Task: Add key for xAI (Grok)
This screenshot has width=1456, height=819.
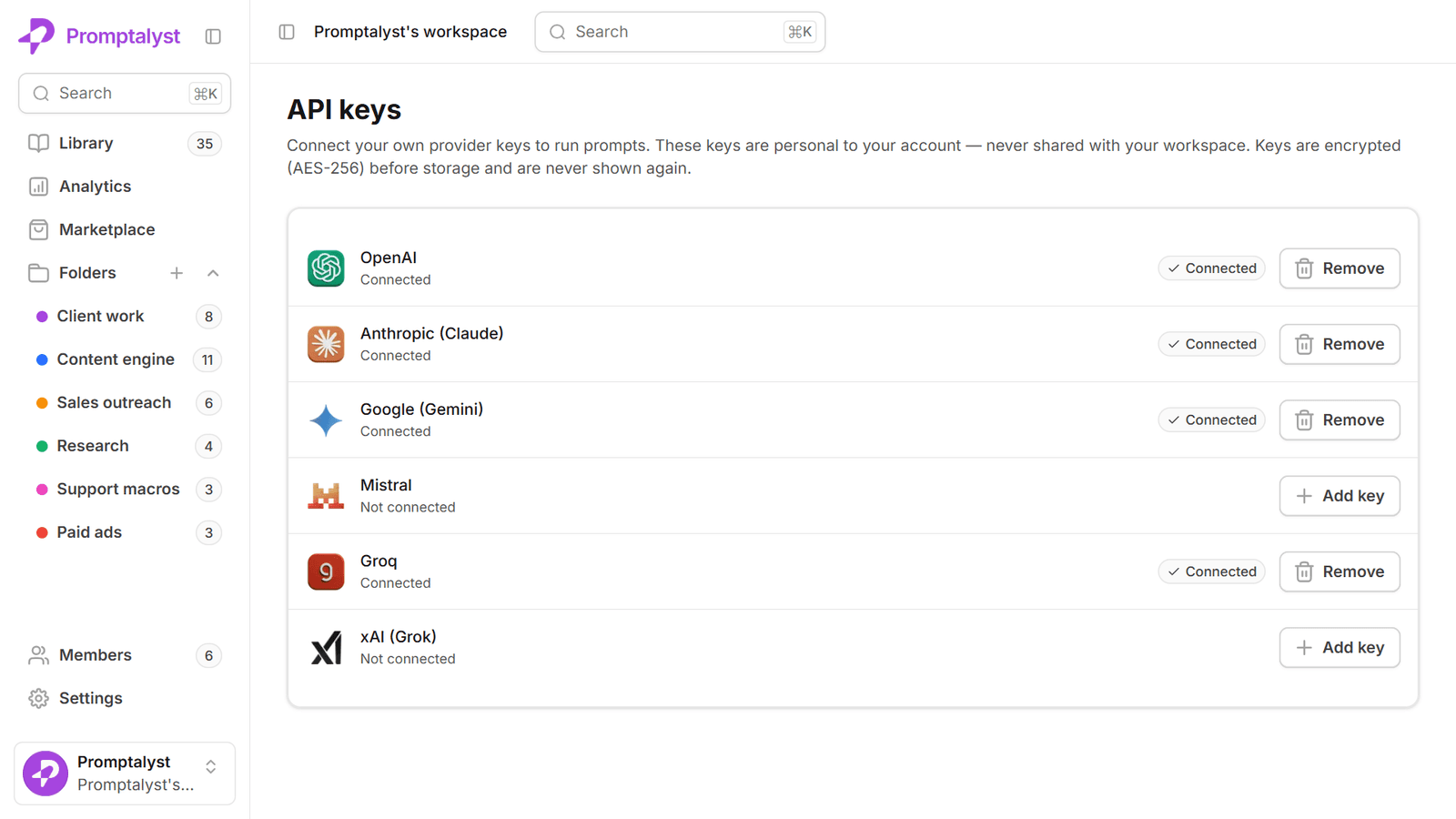Action: coord(1340,648)
